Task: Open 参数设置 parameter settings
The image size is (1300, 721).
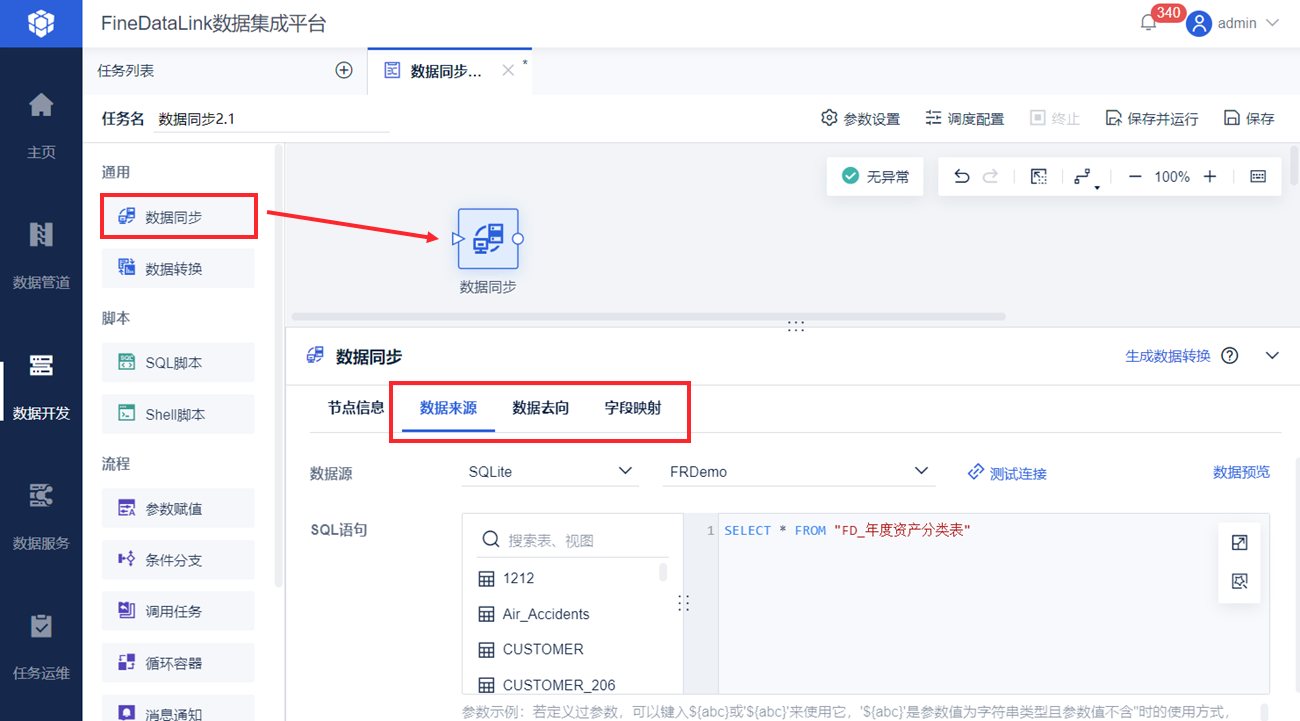Action: 860,119
